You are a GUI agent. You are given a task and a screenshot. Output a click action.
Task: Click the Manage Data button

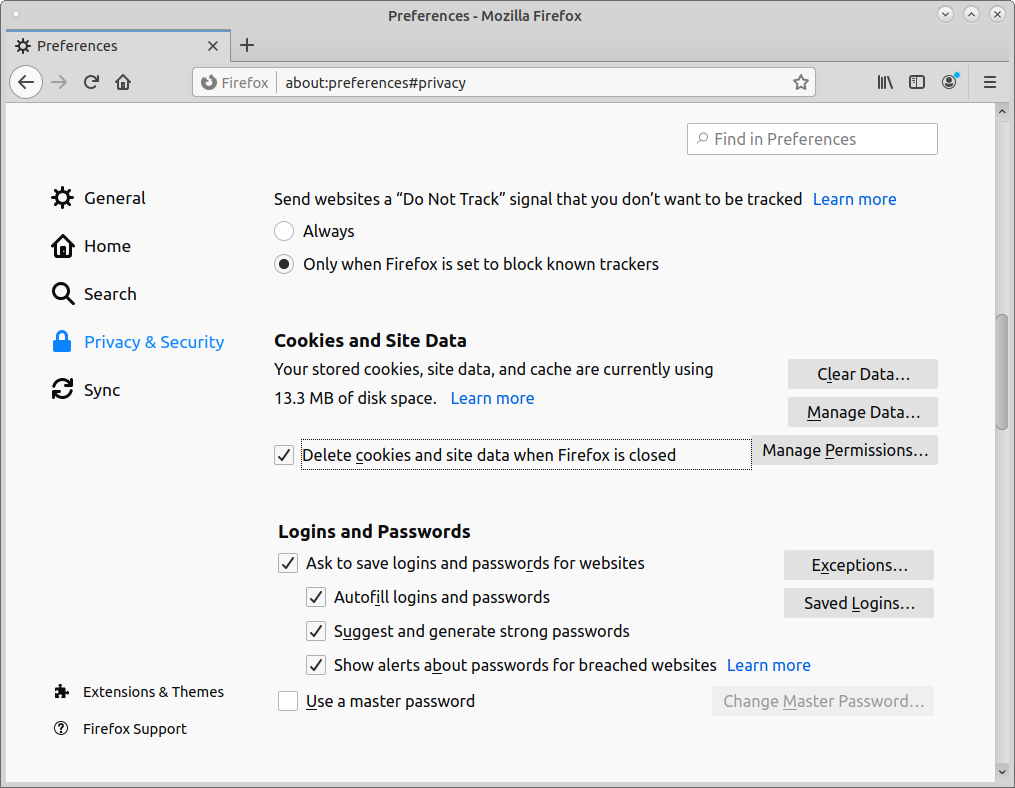(x=862, y=412)
